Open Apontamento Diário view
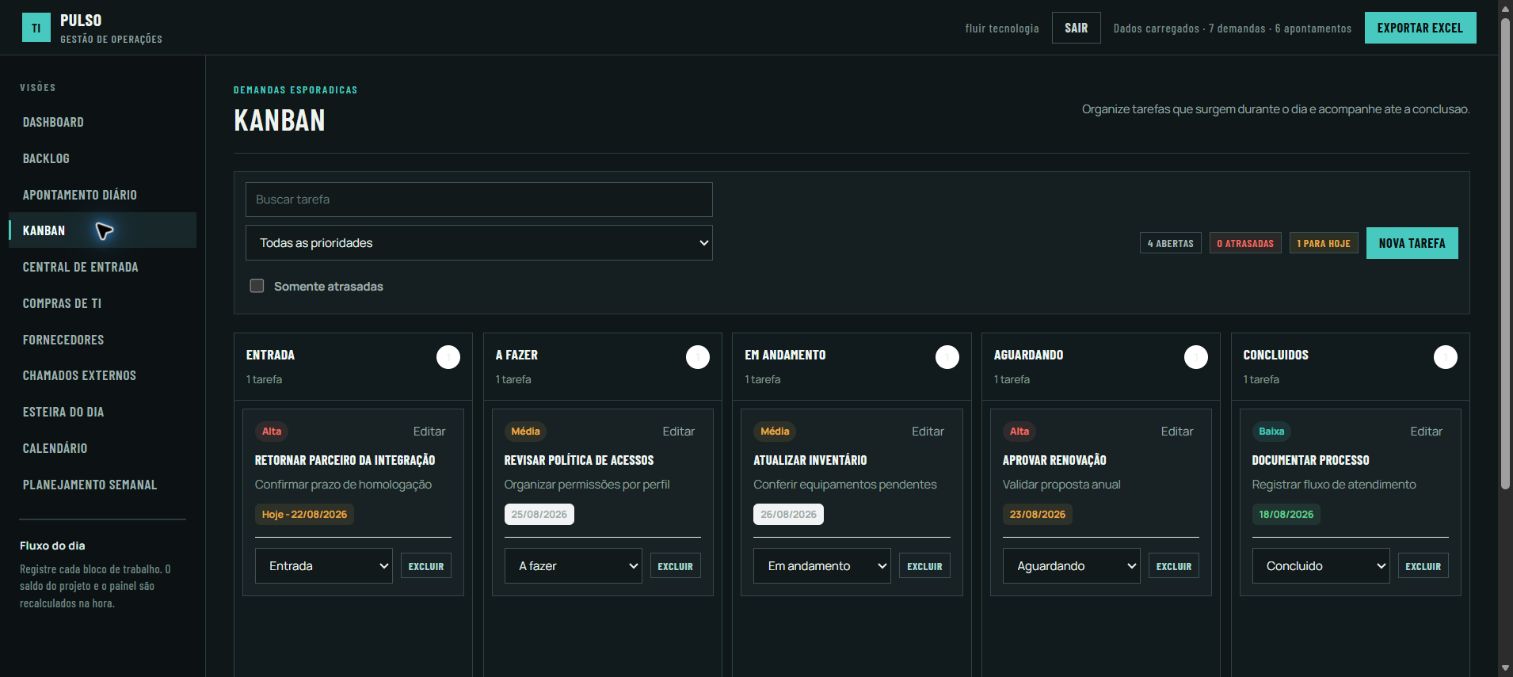 [x=102, y=195]
